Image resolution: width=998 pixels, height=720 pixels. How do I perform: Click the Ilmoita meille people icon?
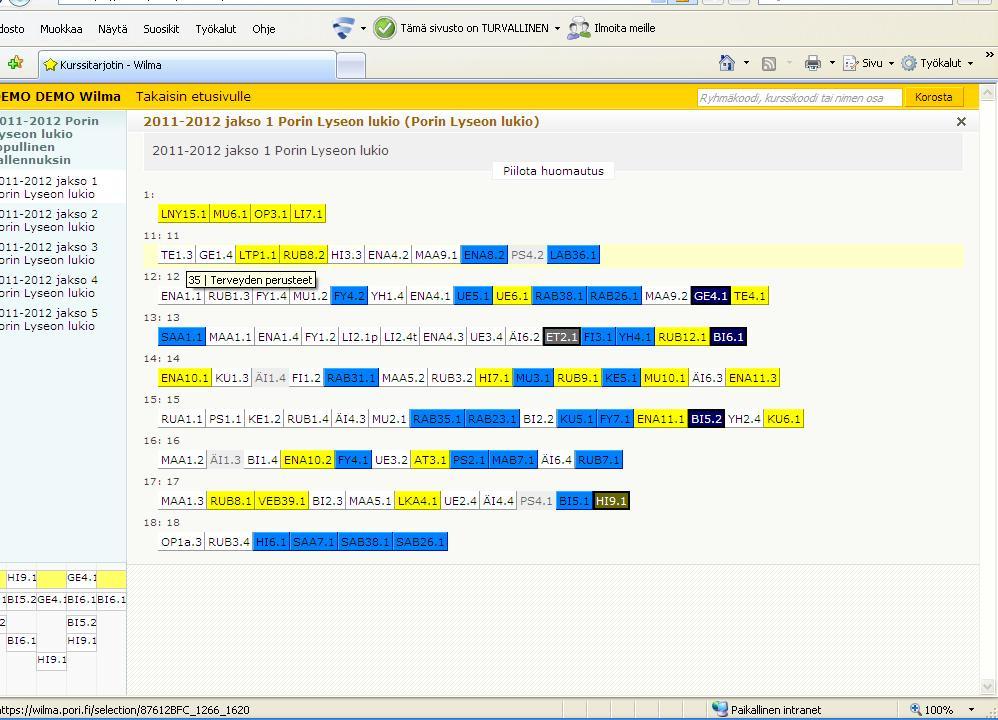pyautogui.click(x=579, y=29)
